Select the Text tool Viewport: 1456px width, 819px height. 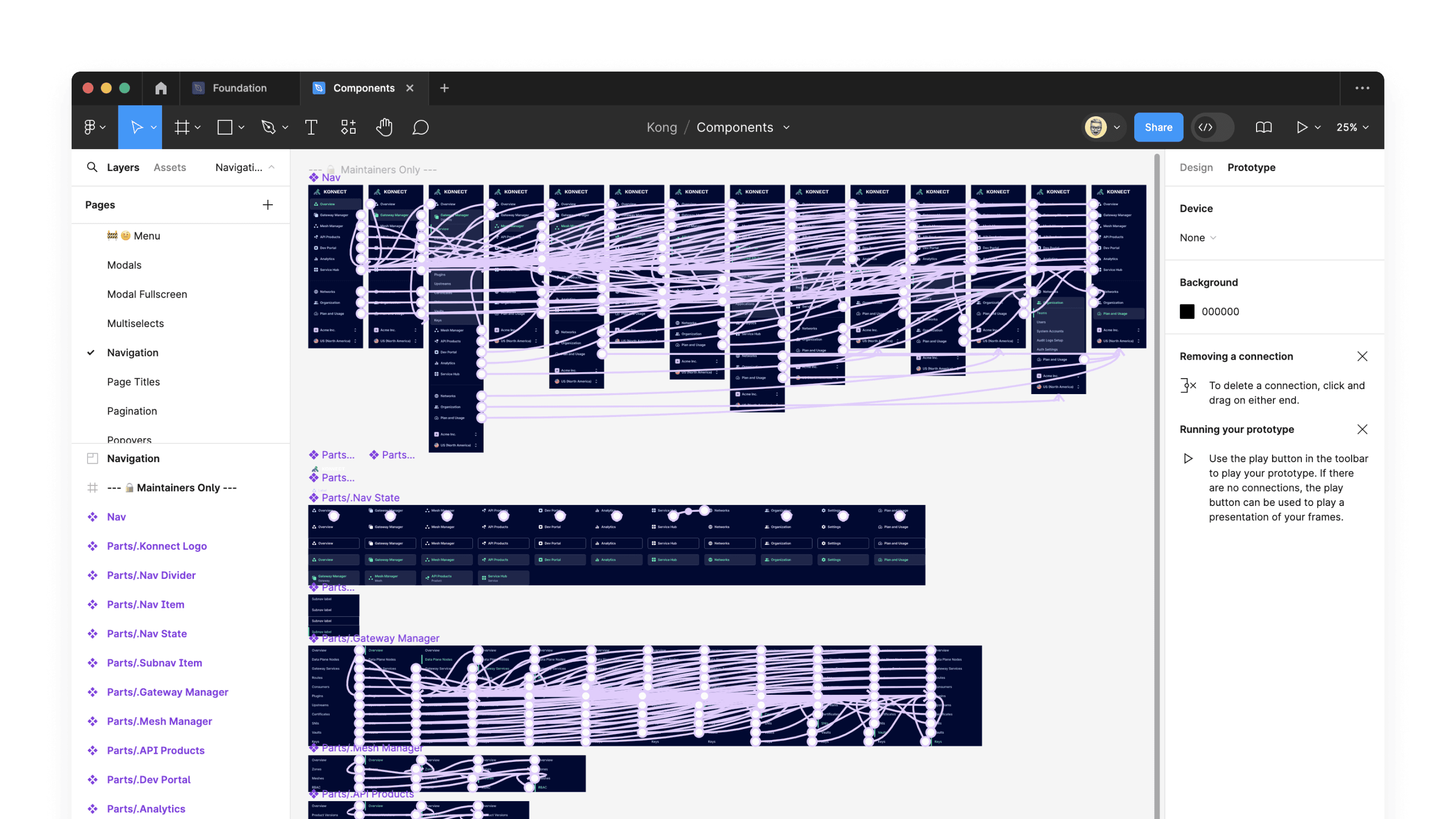pos(311,127)
